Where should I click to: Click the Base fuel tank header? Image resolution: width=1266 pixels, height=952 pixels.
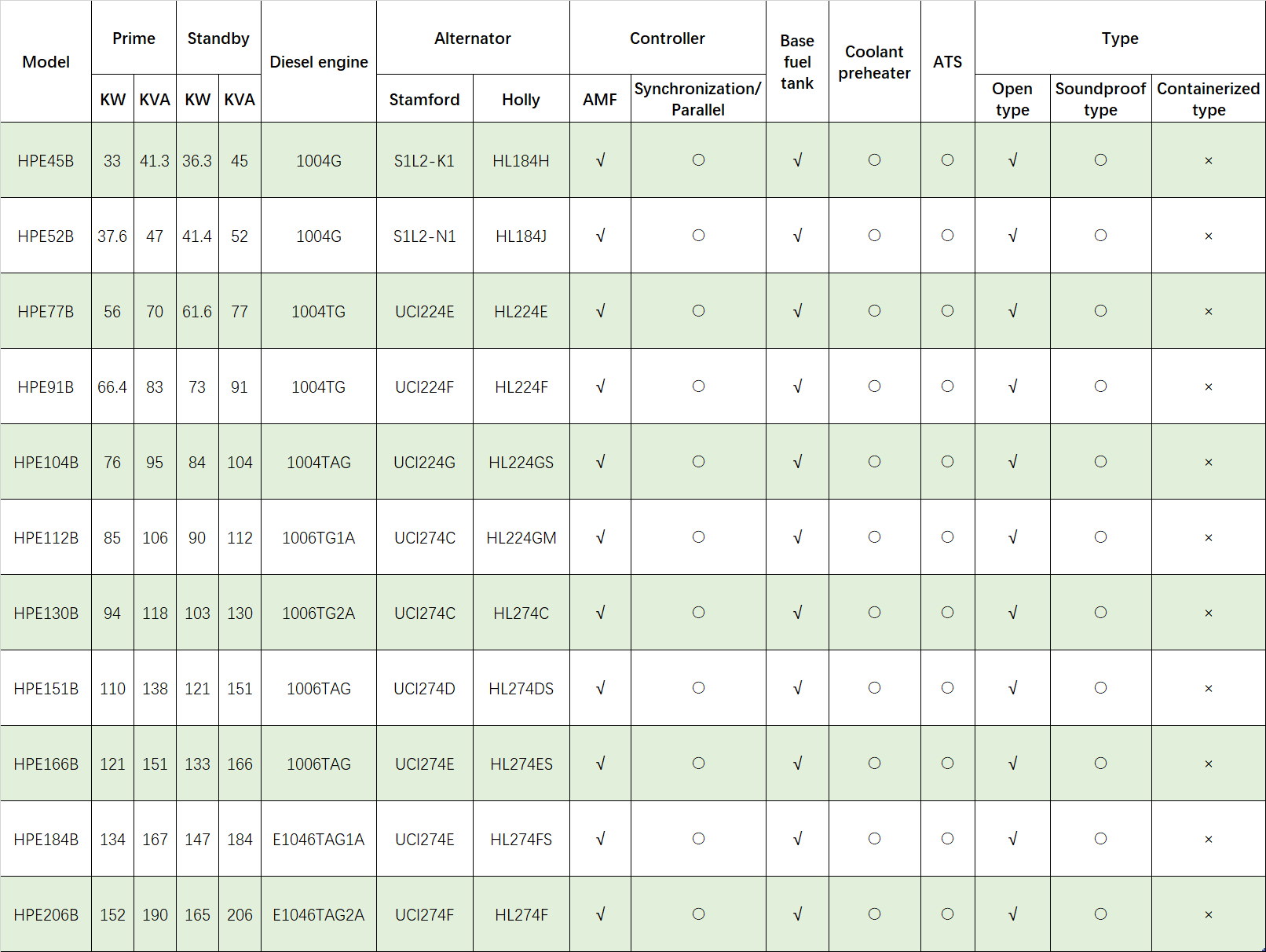click(797, 61)
